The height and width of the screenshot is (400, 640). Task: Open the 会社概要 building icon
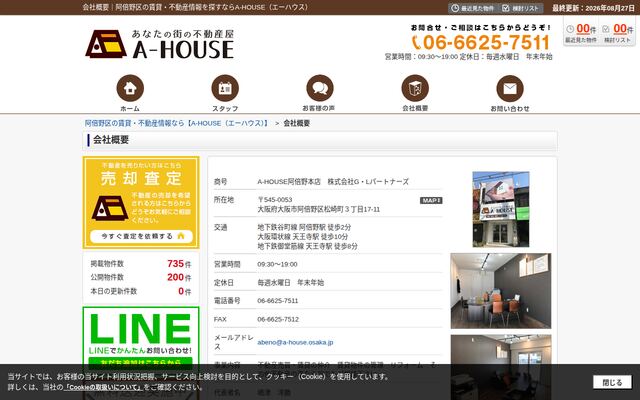415,88
